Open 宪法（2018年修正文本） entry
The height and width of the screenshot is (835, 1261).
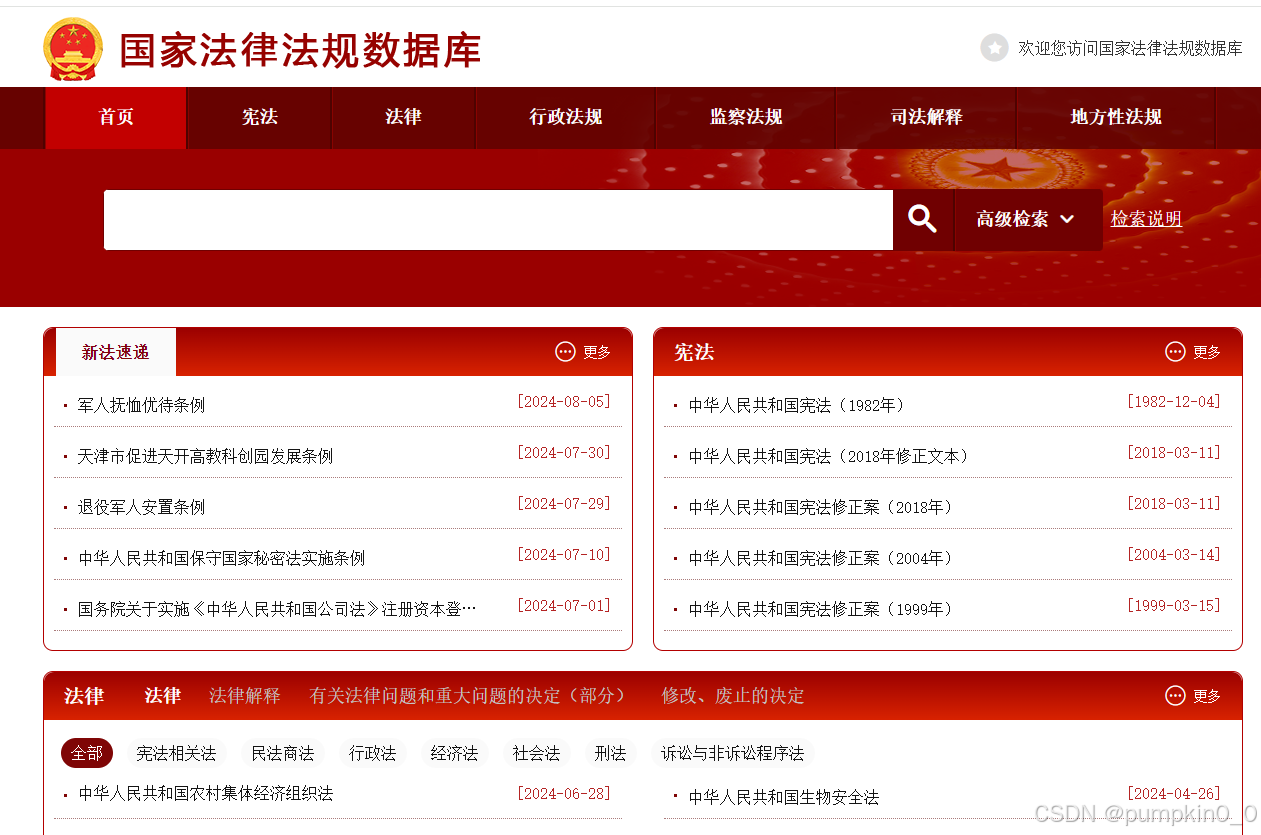click(829, 456)
